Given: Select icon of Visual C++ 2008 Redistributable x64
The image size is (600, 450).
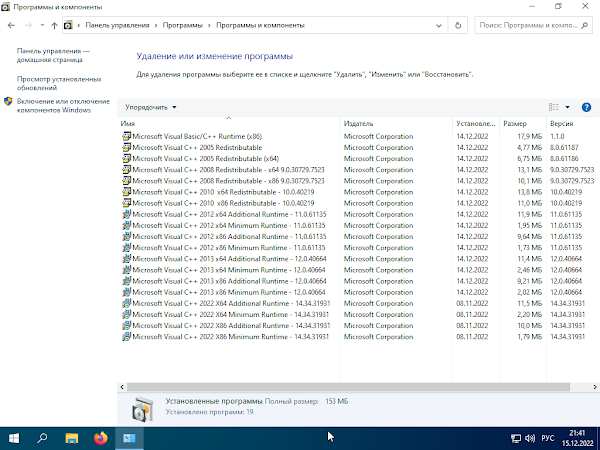Looking at the screenshot, I should [x=126, y=170].
